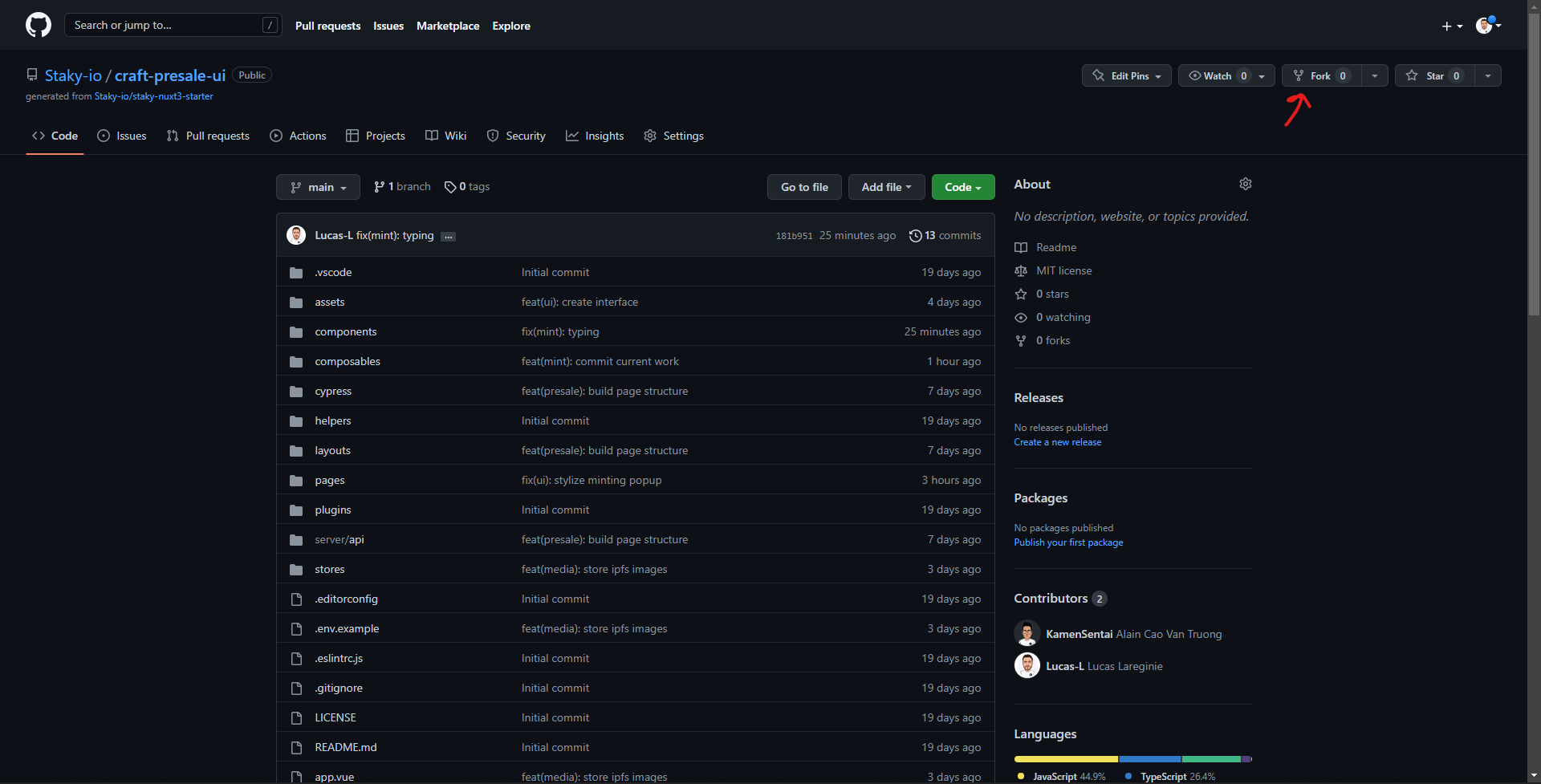Image resolution: width=1541 pixels, height=784 pixels.
Task: Click the green language bar segment
Action: [x=1212, y=758]
